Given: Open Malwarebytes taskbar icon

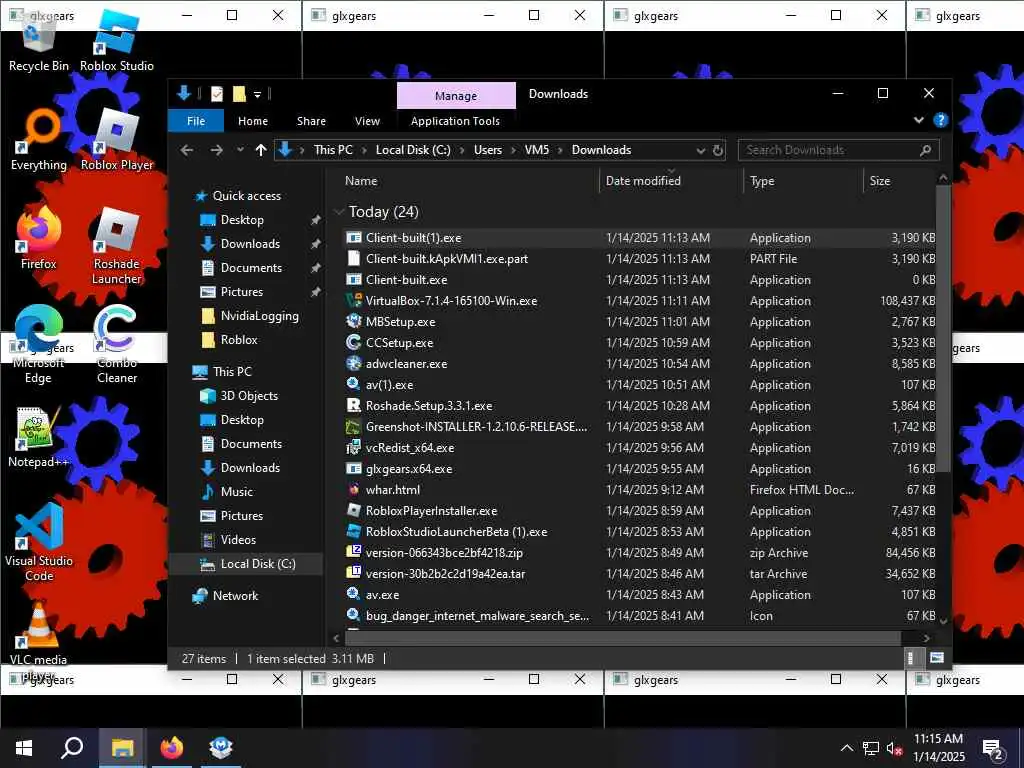Looking at the screenshot, I should pyautogui.click(x=221, y=748).
